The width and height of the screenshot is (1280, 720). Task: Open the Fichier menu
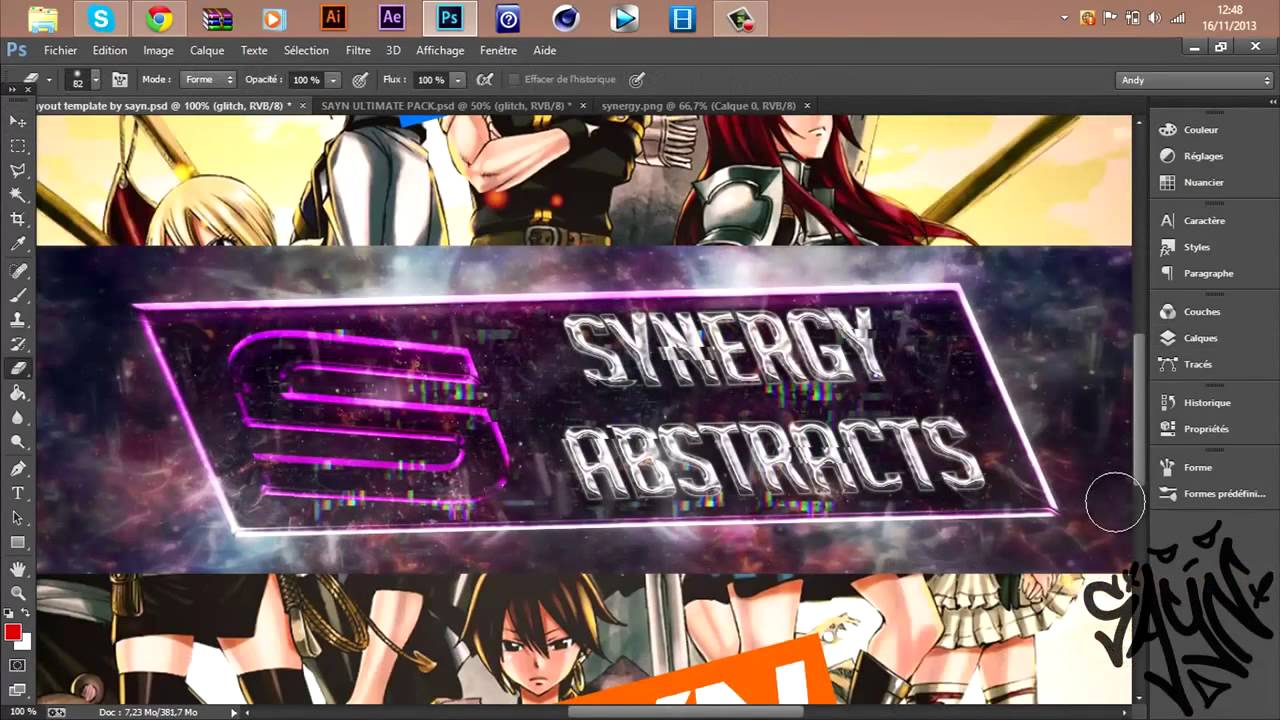[60, 50]
